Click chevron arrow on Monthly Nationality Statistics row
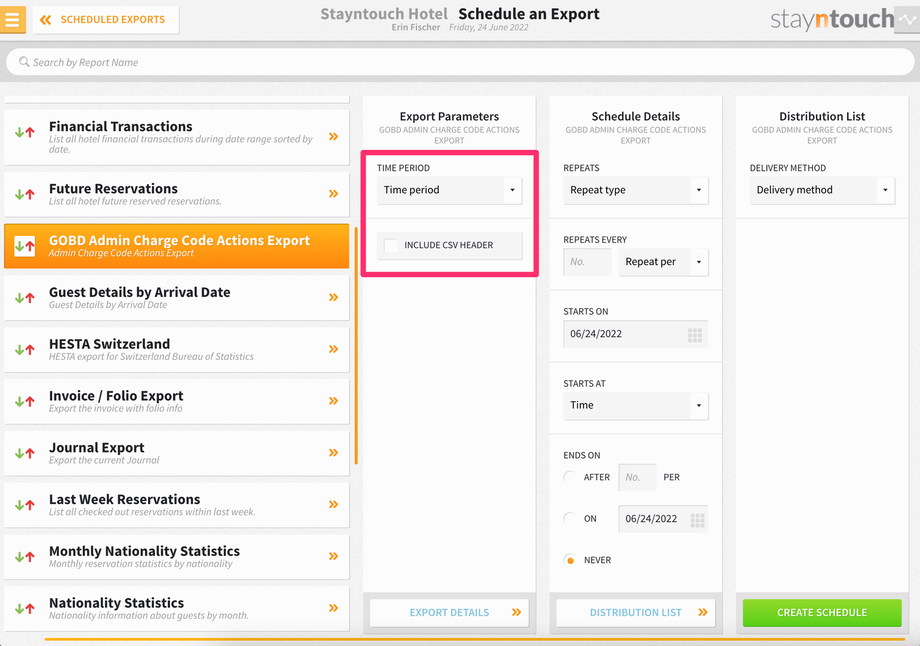This screenshot has height=646, width=920. [333, 556]
